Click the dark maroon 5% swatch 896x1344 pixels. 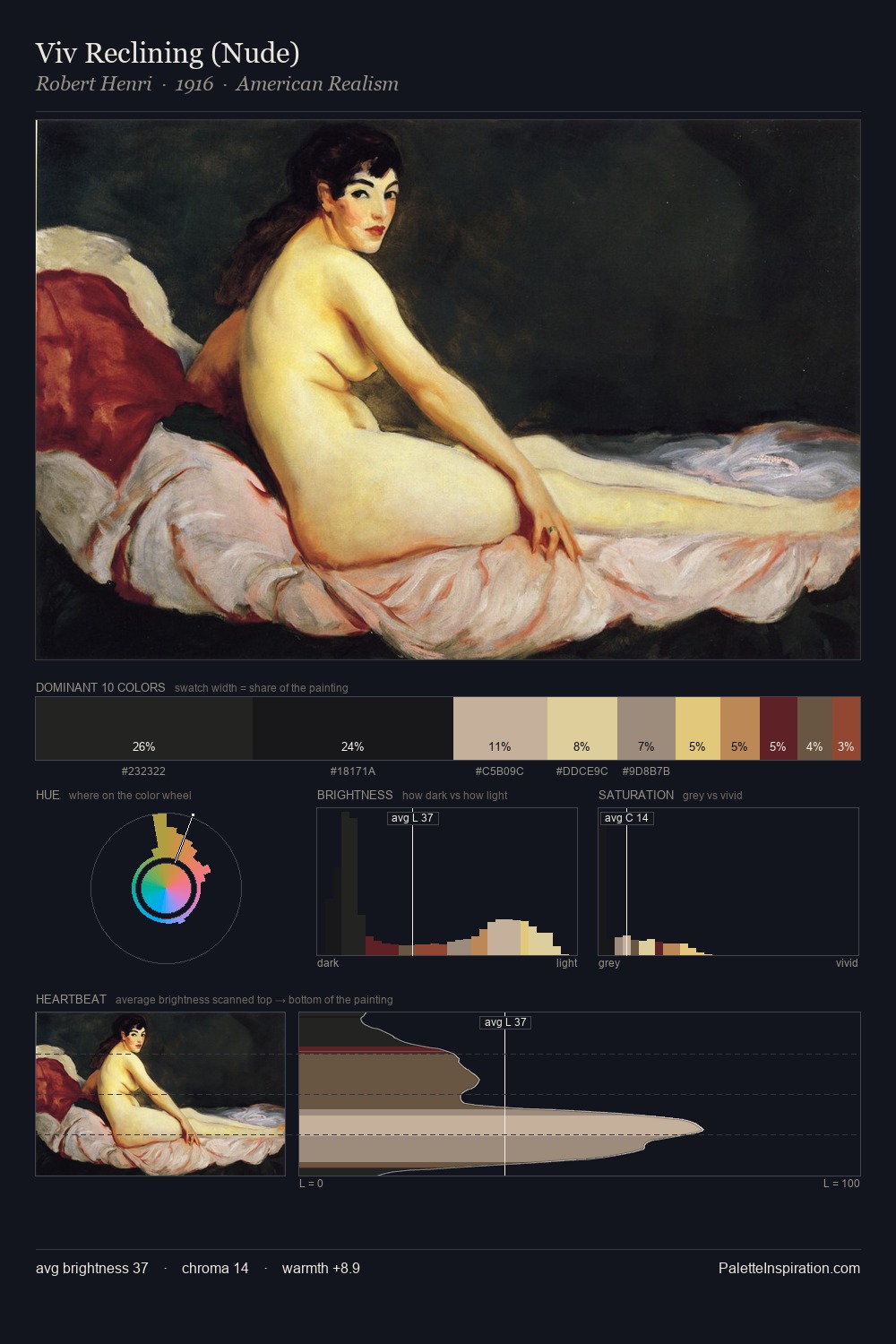(x=778, y=728)
